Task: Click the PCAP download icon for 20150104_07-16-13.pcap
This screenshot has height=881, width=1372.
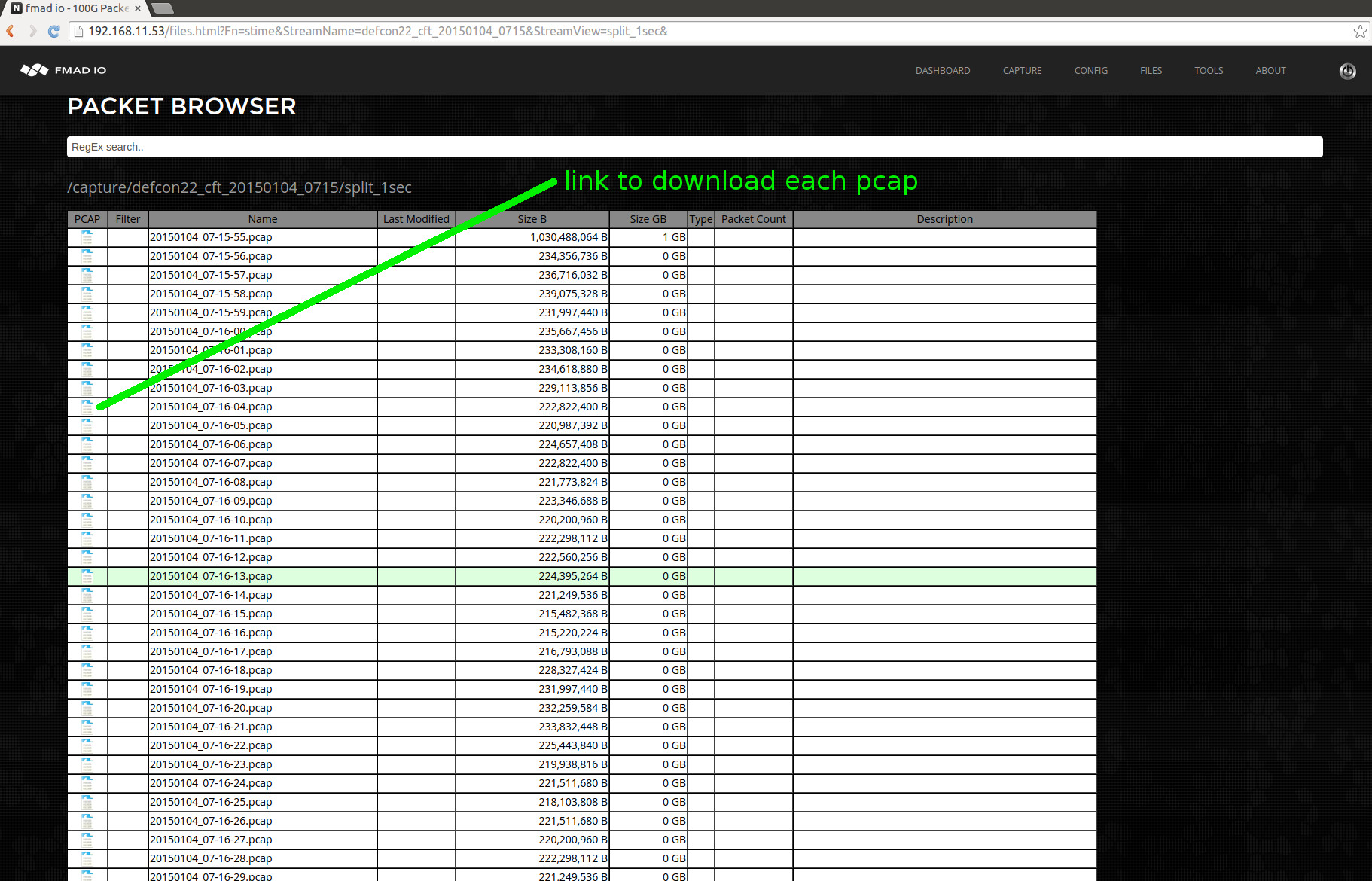Action: [87, 576]
